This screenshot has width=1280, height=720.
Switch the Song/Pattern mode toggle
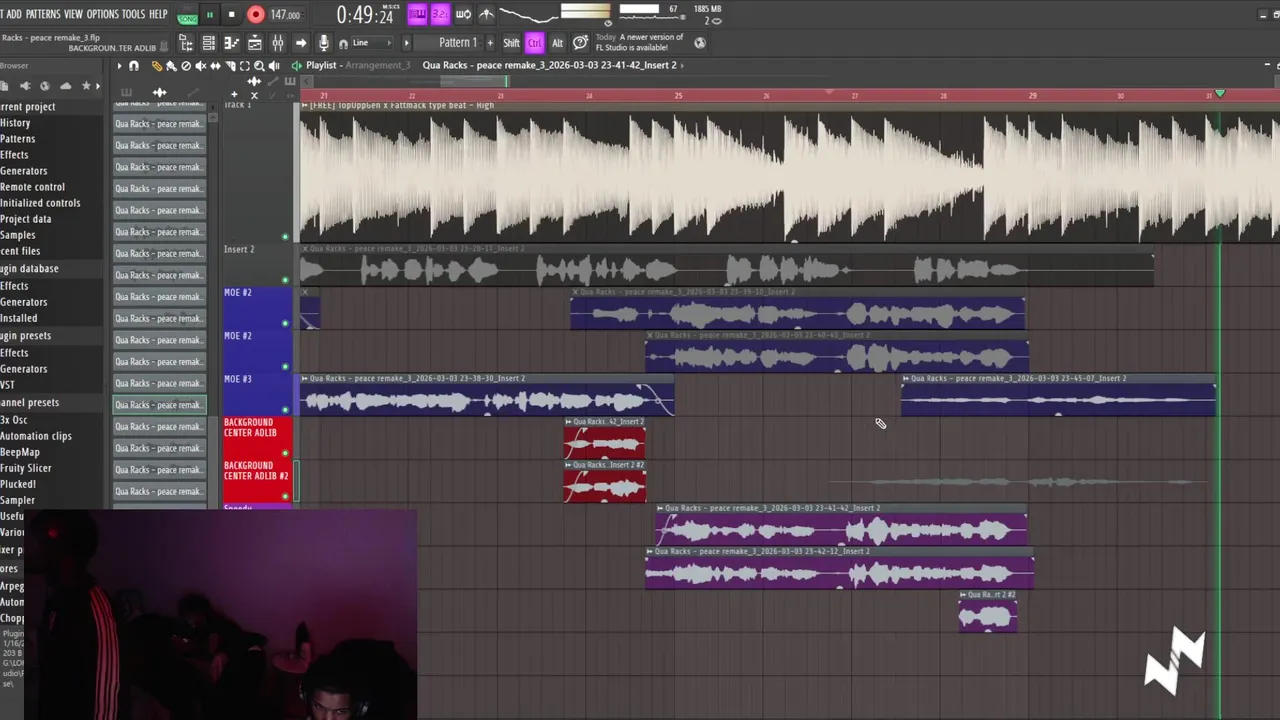click(x=187, y=15)
